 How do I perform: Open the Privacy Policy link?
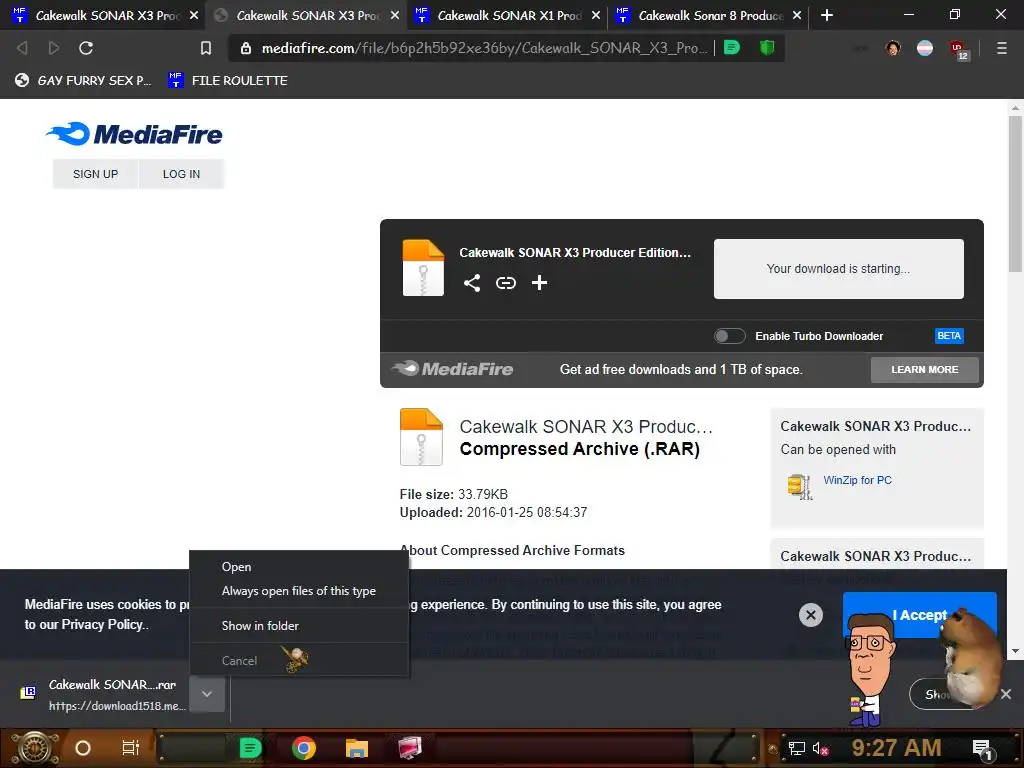(x=103, y=624)
